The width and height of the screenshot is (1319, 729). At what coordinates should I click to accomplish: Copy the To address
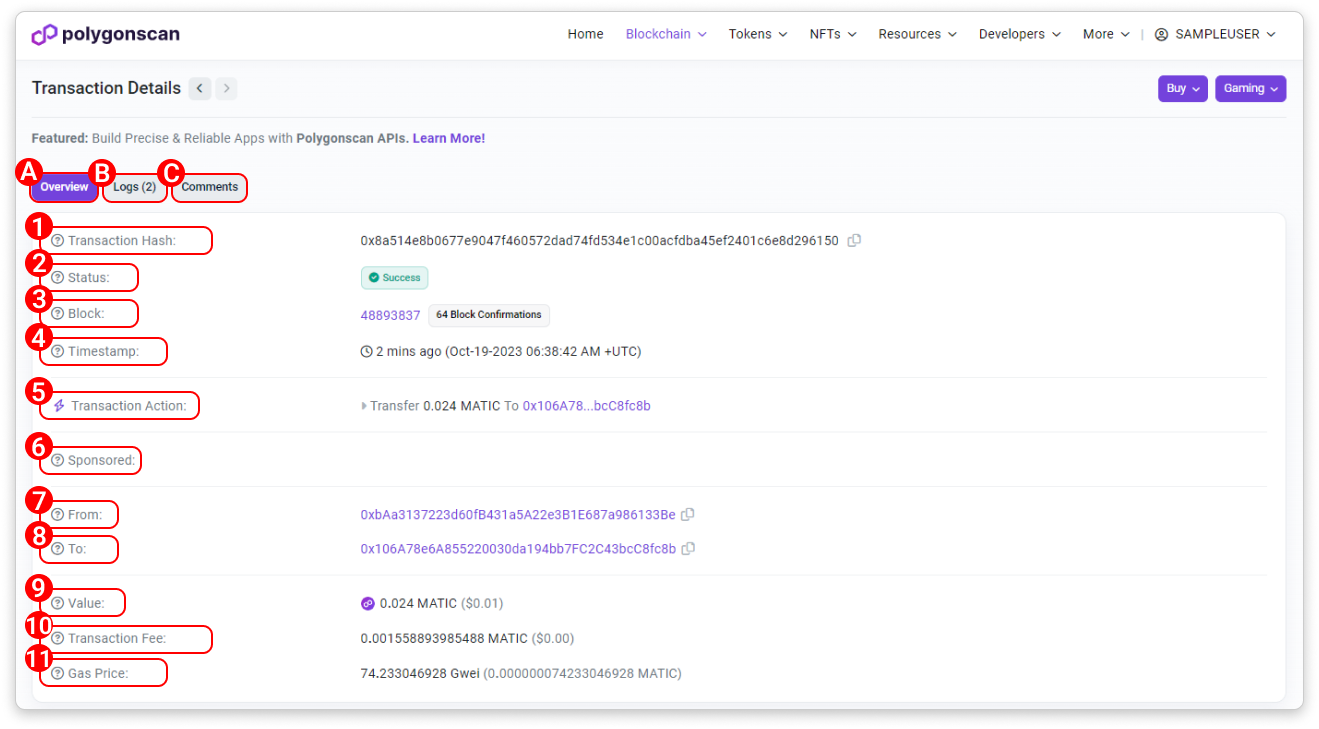688,549
